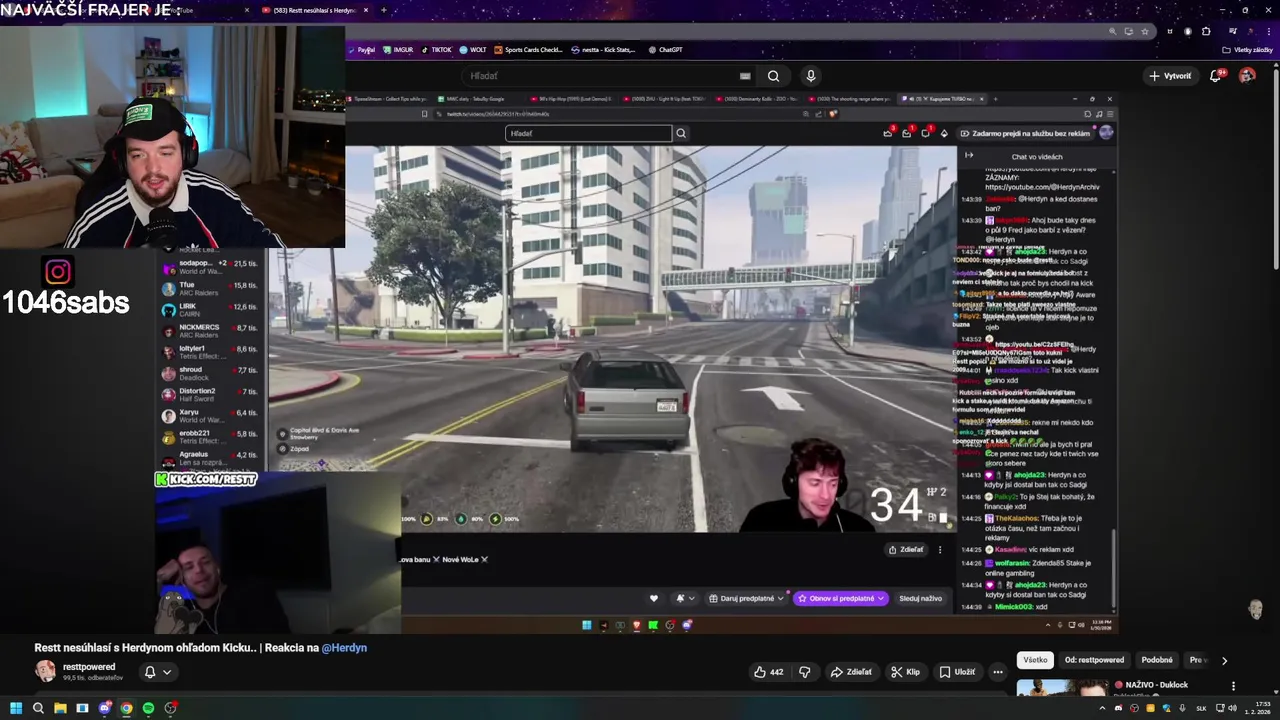Viewport: 1280px width, 720px height.
Task: Open File Explorer from the taskbar
Action: pos(60,708)
